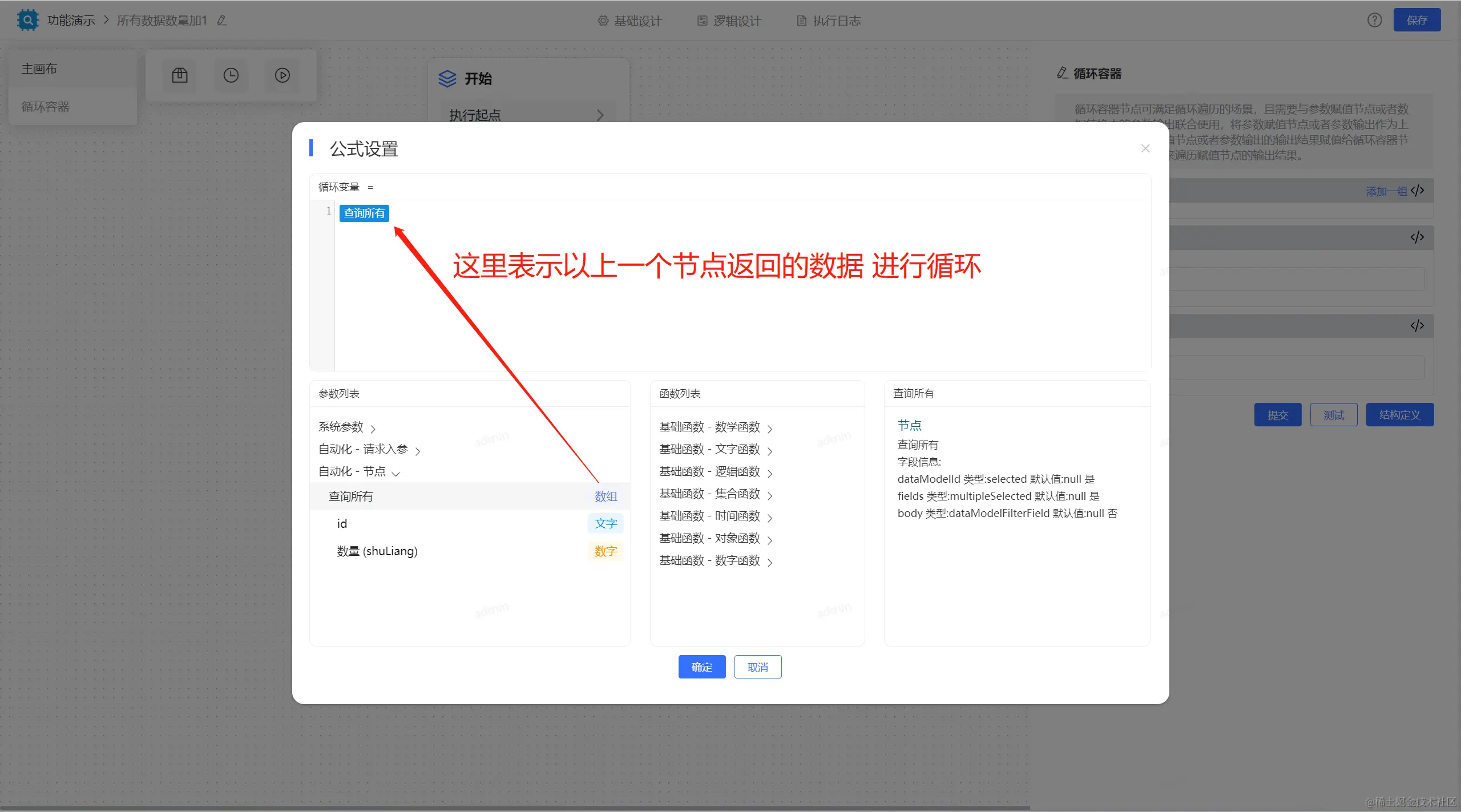
Task: Click the package box toolbar icon
Action: 180,75
